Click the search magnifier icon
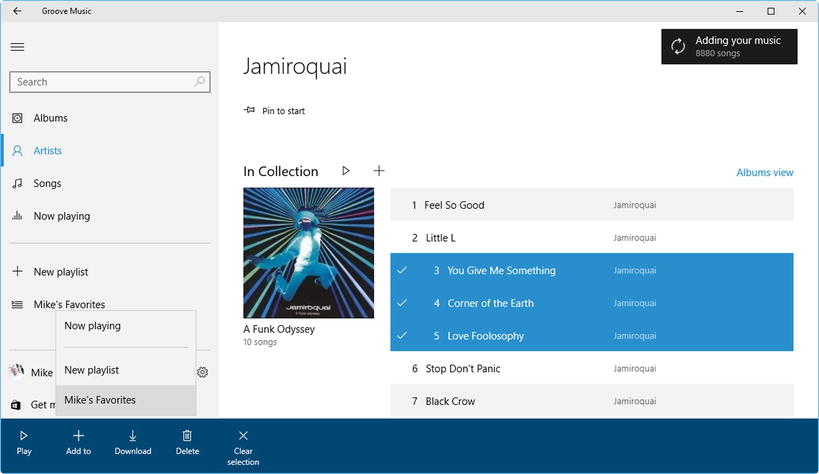The height and width of the screenshot is (474, 819). (x=200, y=82)
